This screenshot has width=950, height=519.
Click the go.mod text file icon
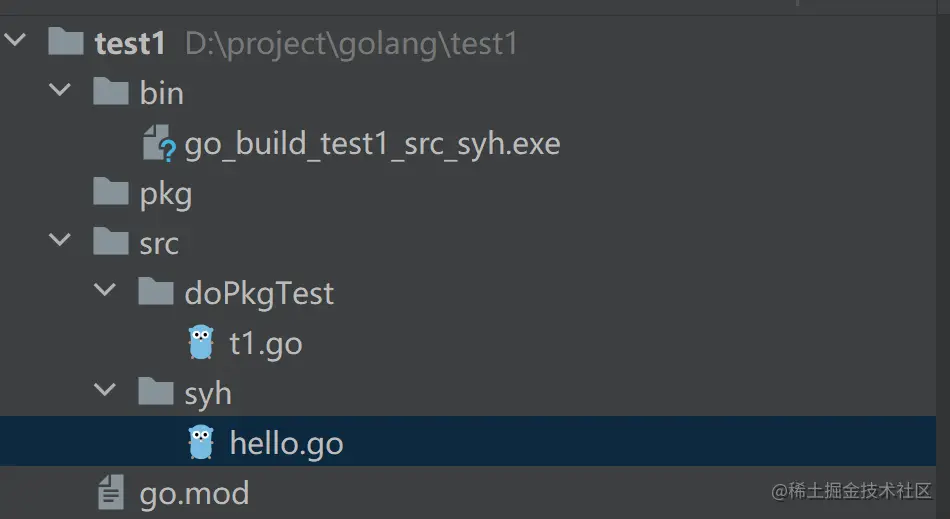111,492
